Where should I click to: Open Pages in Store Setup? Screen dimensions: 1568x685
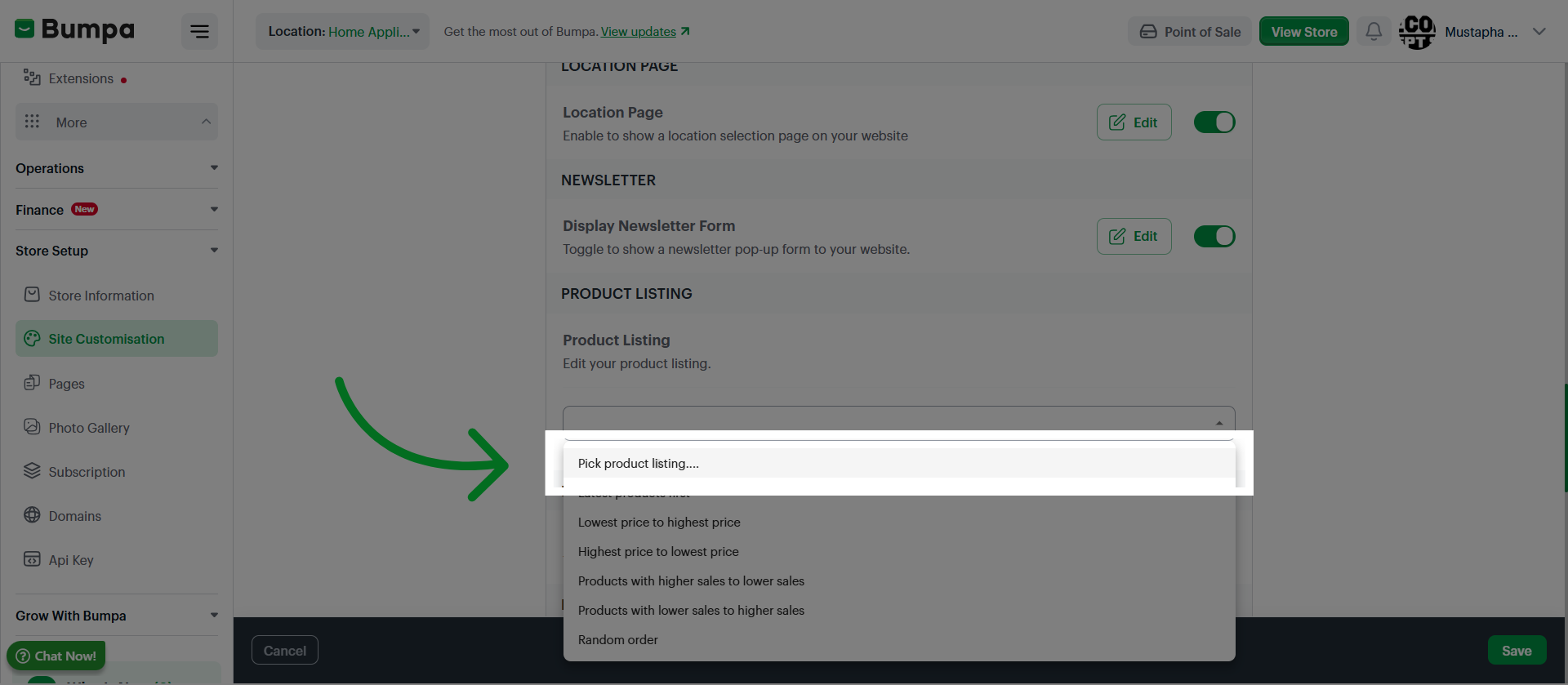116,384
